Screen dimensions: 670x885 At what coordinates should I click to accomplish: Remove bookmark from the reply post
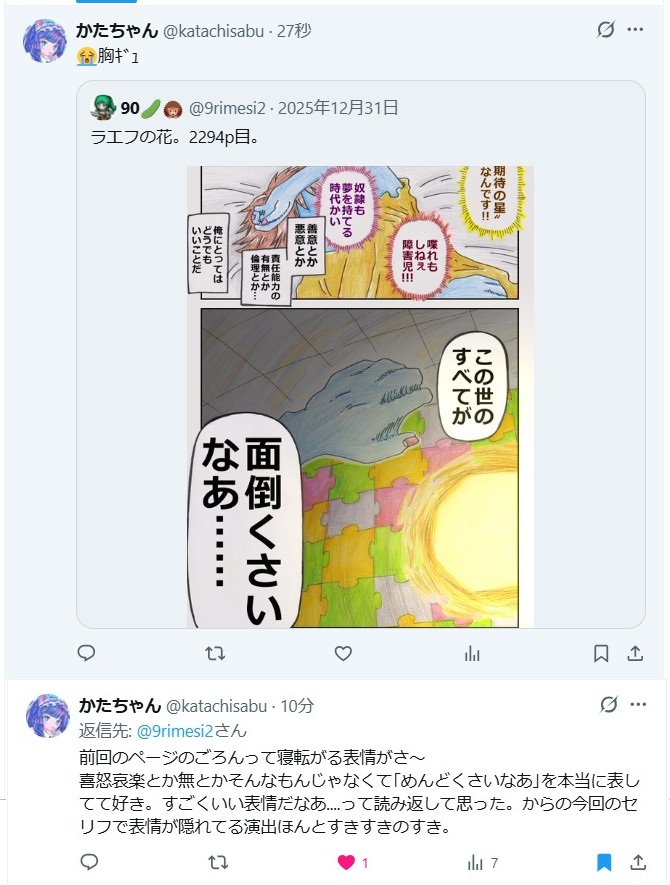pos(604,862)
